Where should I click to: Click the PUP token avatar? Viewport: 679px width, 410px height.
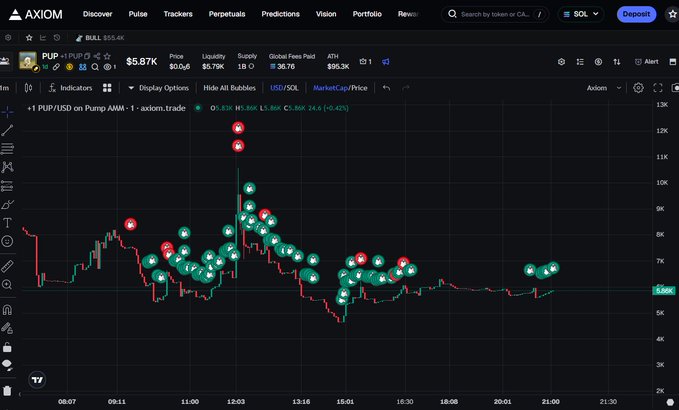[28, 61]
